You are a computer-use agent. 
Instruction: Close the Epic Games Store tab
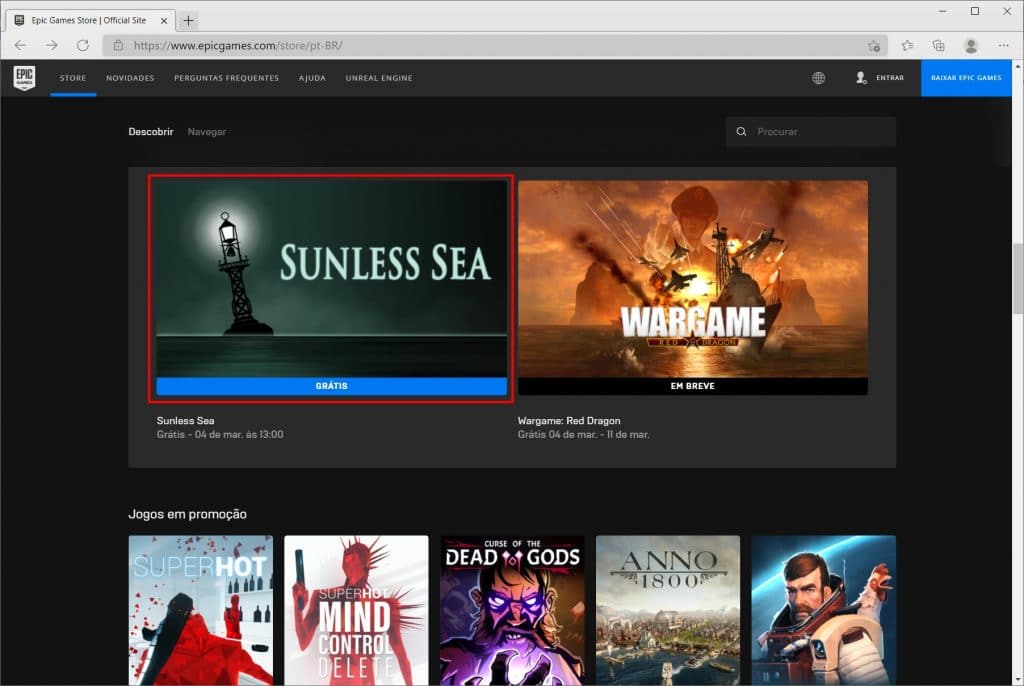(x=164, y=20)
